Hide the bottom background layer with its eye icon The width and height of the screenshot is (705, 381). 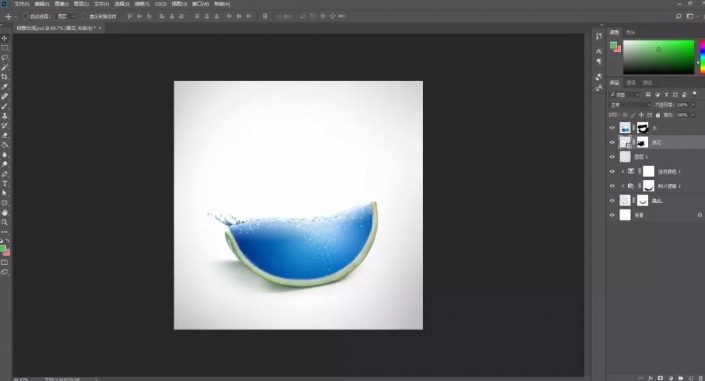(x=612, y=215)
